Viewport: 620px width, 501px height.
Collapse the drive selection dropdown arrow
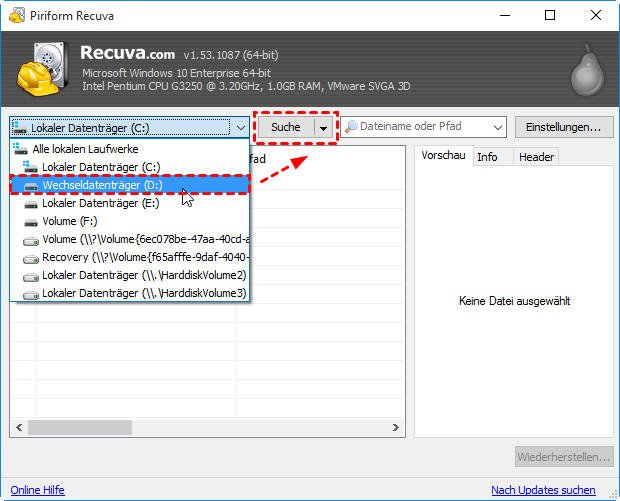[x=240, y=128]
